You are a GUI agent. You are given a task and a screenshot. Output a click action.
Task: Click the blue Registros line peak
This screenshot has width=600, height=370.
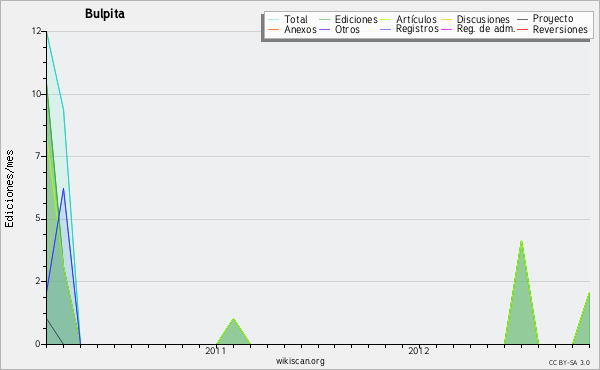(x=64, y=189)
